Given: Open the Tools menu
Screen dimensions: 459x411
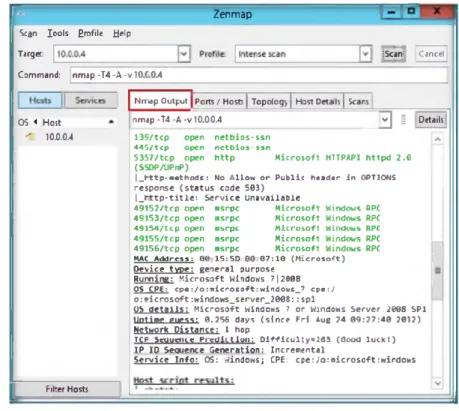Looking at the screenshot, I should point(58,33).
